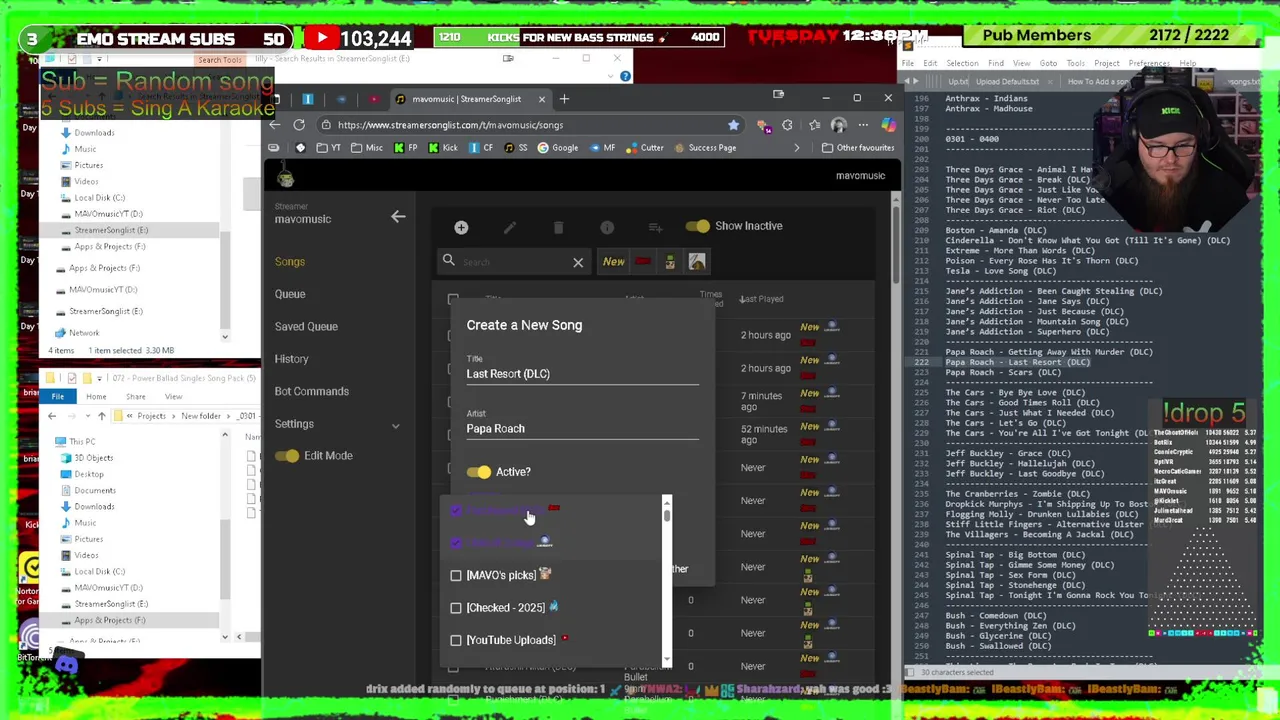
Task: Uncheck the second checked attribute in dropdown
Action: pyautogui.click(x=456, y=543)
